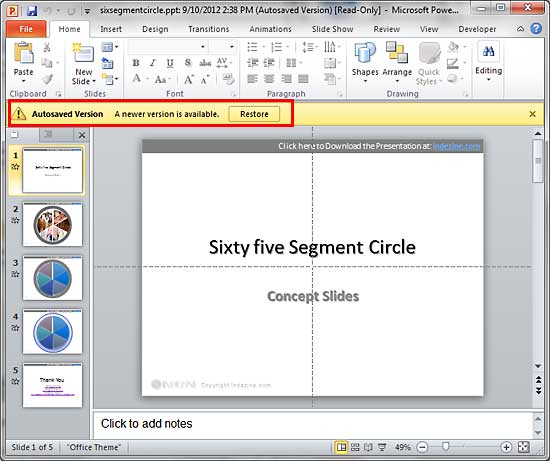
Task: Close the slide thumbnail pane
Action: (x=82, y=135)
